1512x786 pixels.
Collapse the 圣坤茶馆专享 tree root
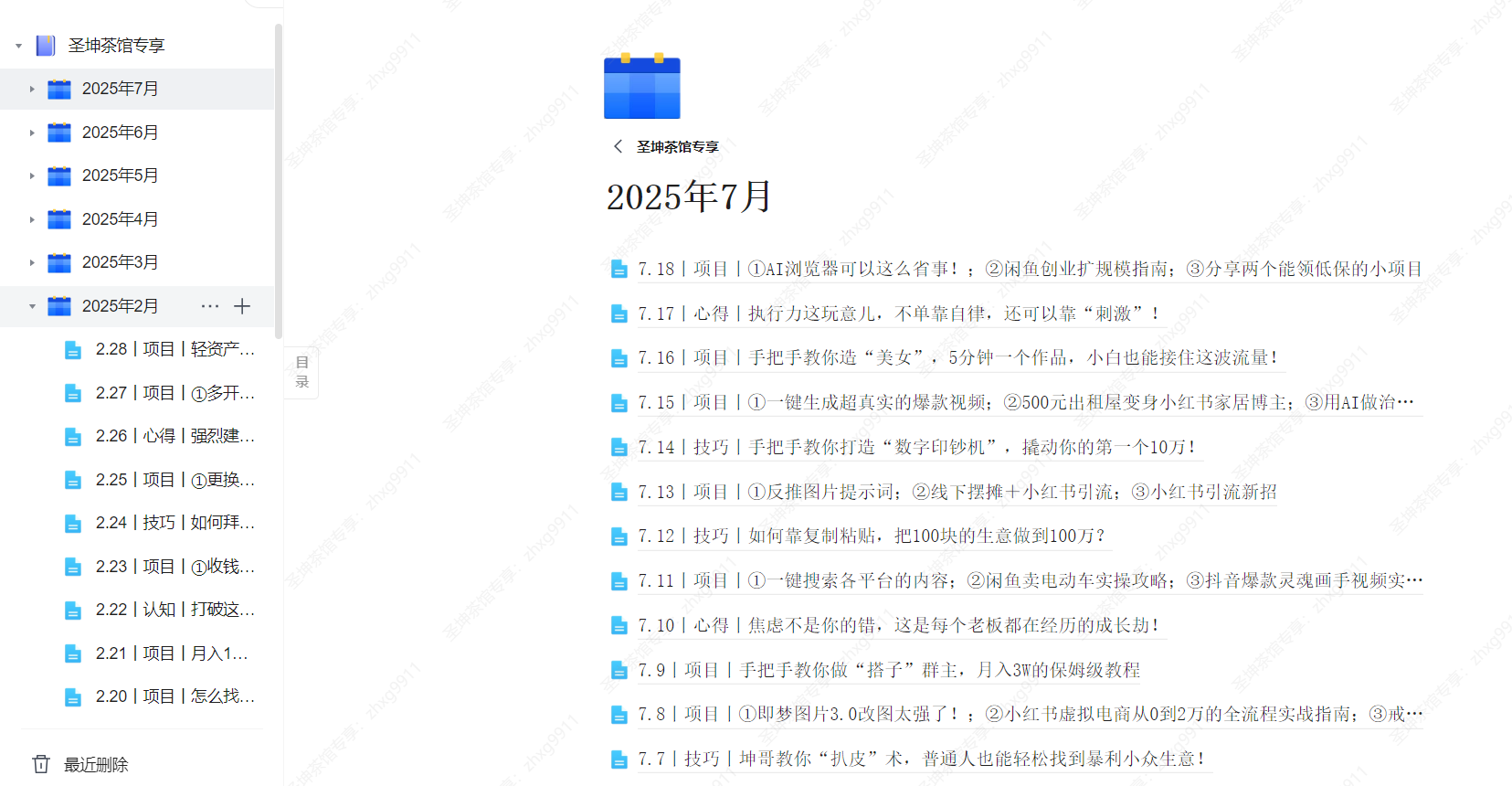(x=18, y=46)
